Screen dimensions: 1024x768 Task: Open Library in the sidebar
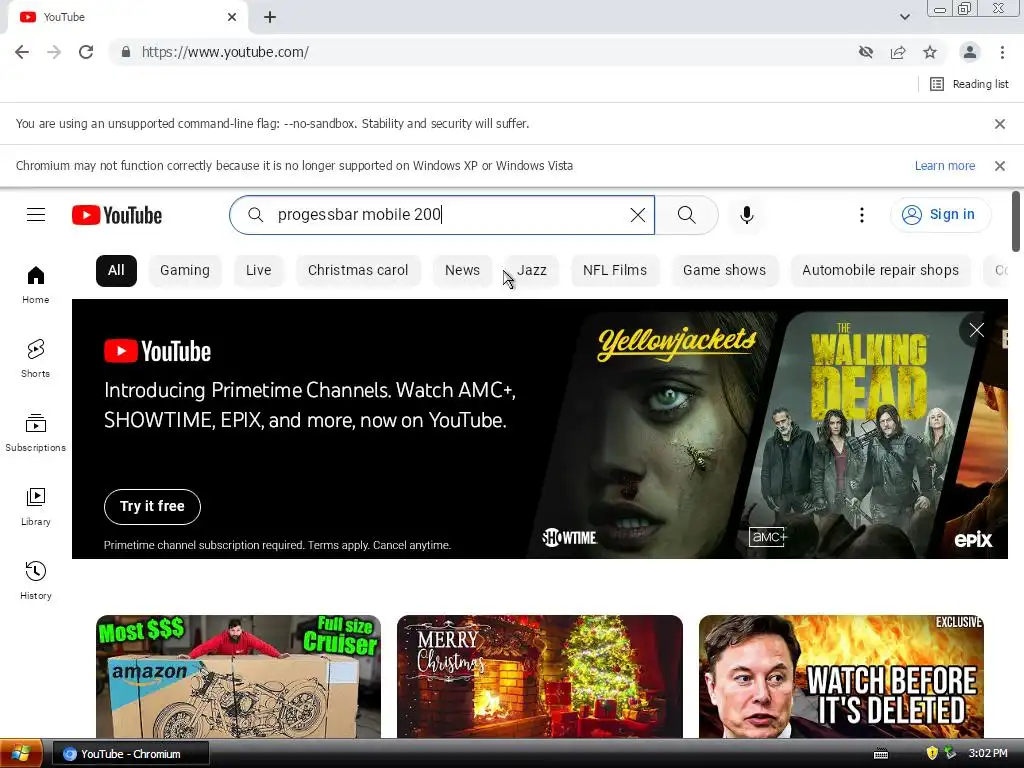(x=36, y=507)
